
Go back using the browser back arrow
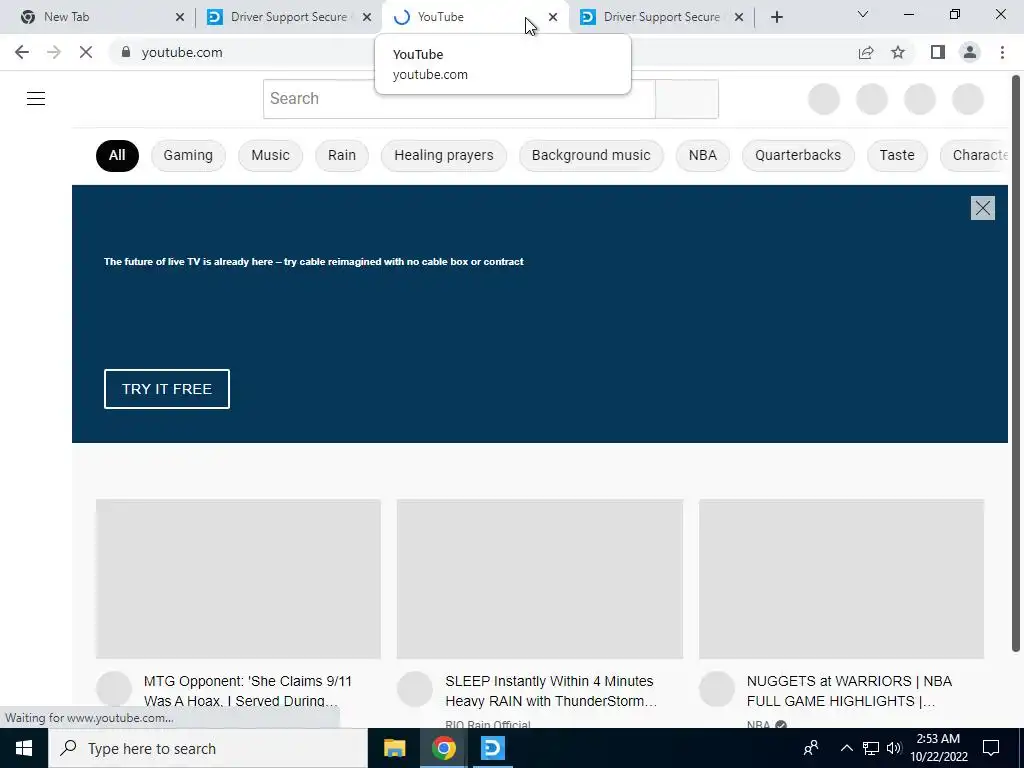click(22, 52)
